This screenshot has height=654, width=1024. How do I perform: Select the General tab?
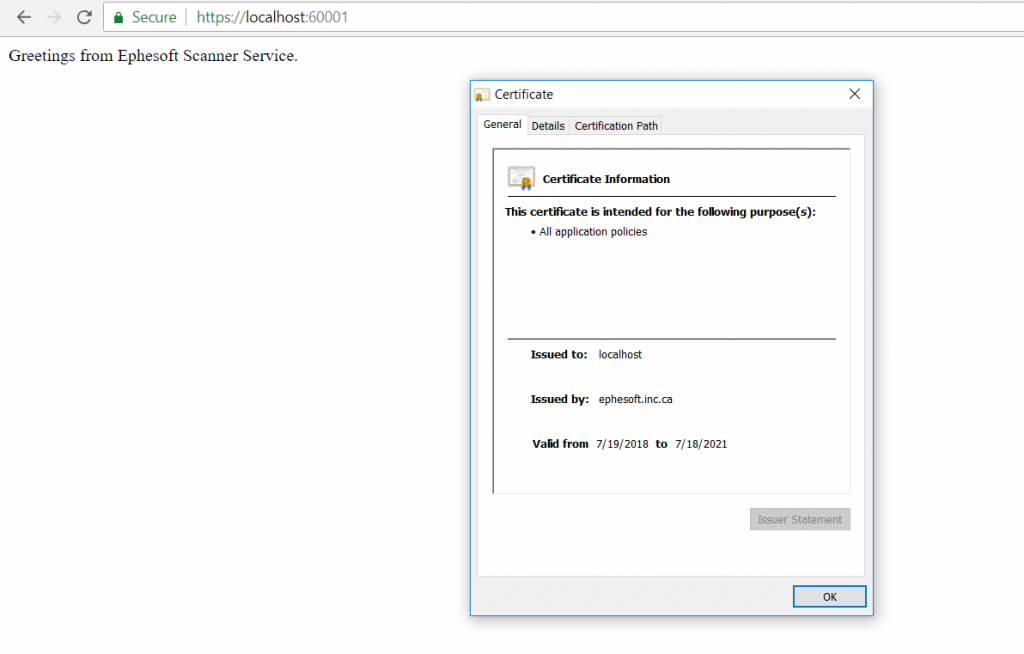tap(502, 124)
